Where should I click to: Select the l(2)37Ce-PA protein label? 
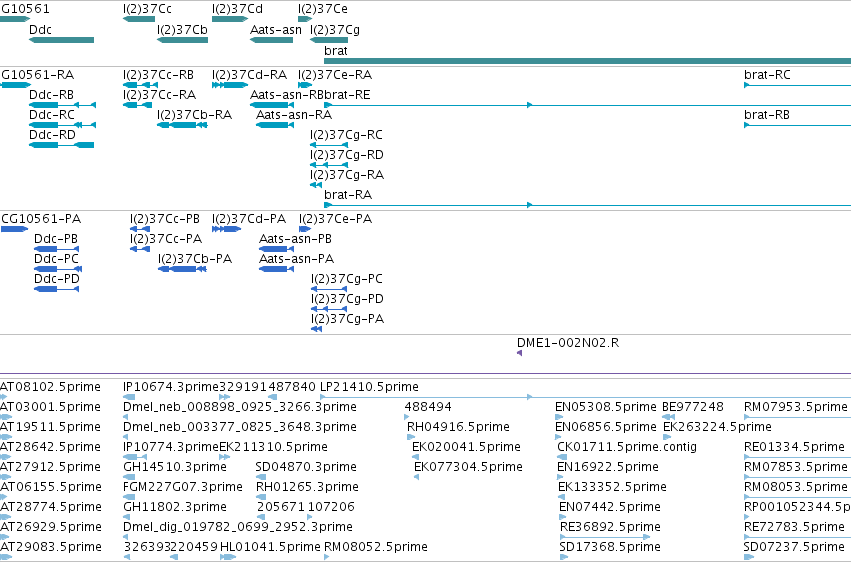pyautogui.click(x=335, y=219)
